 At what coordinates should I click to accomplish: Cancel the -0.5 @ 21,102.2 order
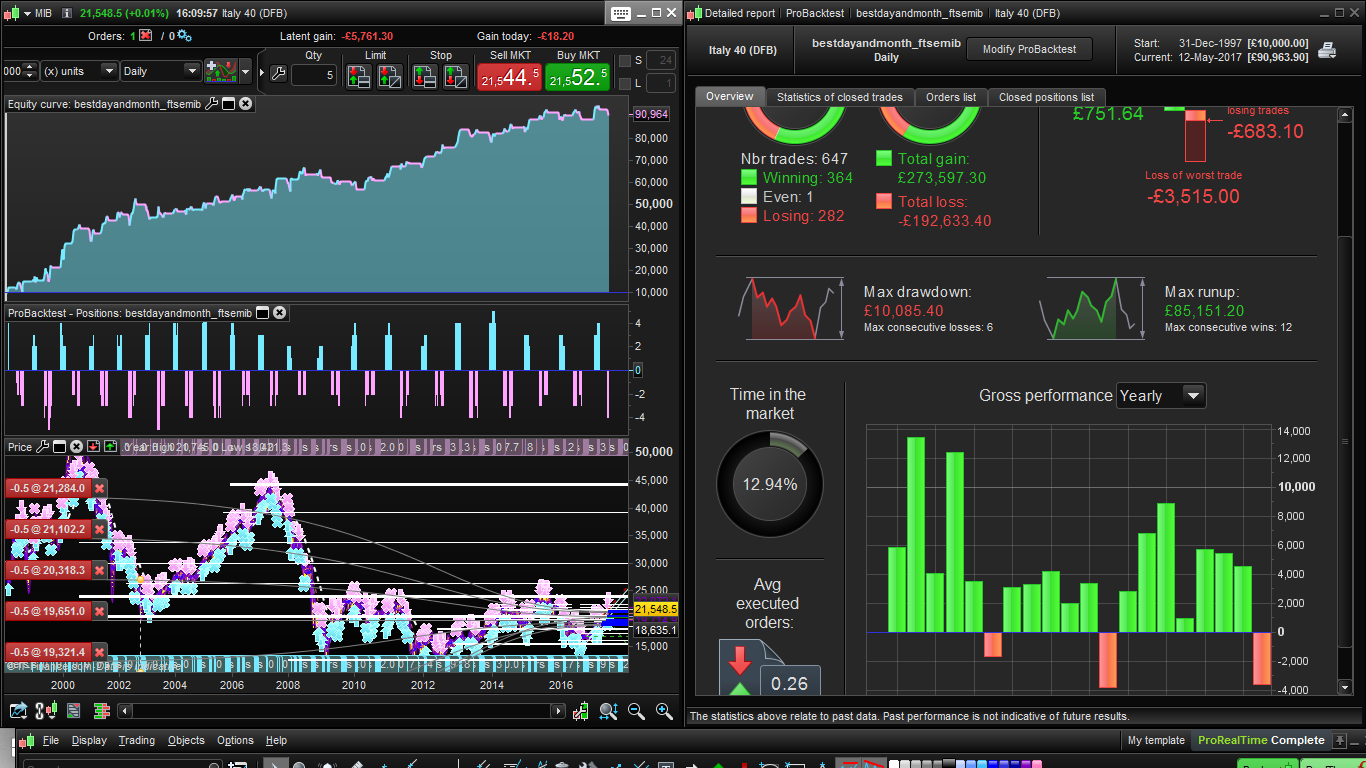click(x=100, y=529)
